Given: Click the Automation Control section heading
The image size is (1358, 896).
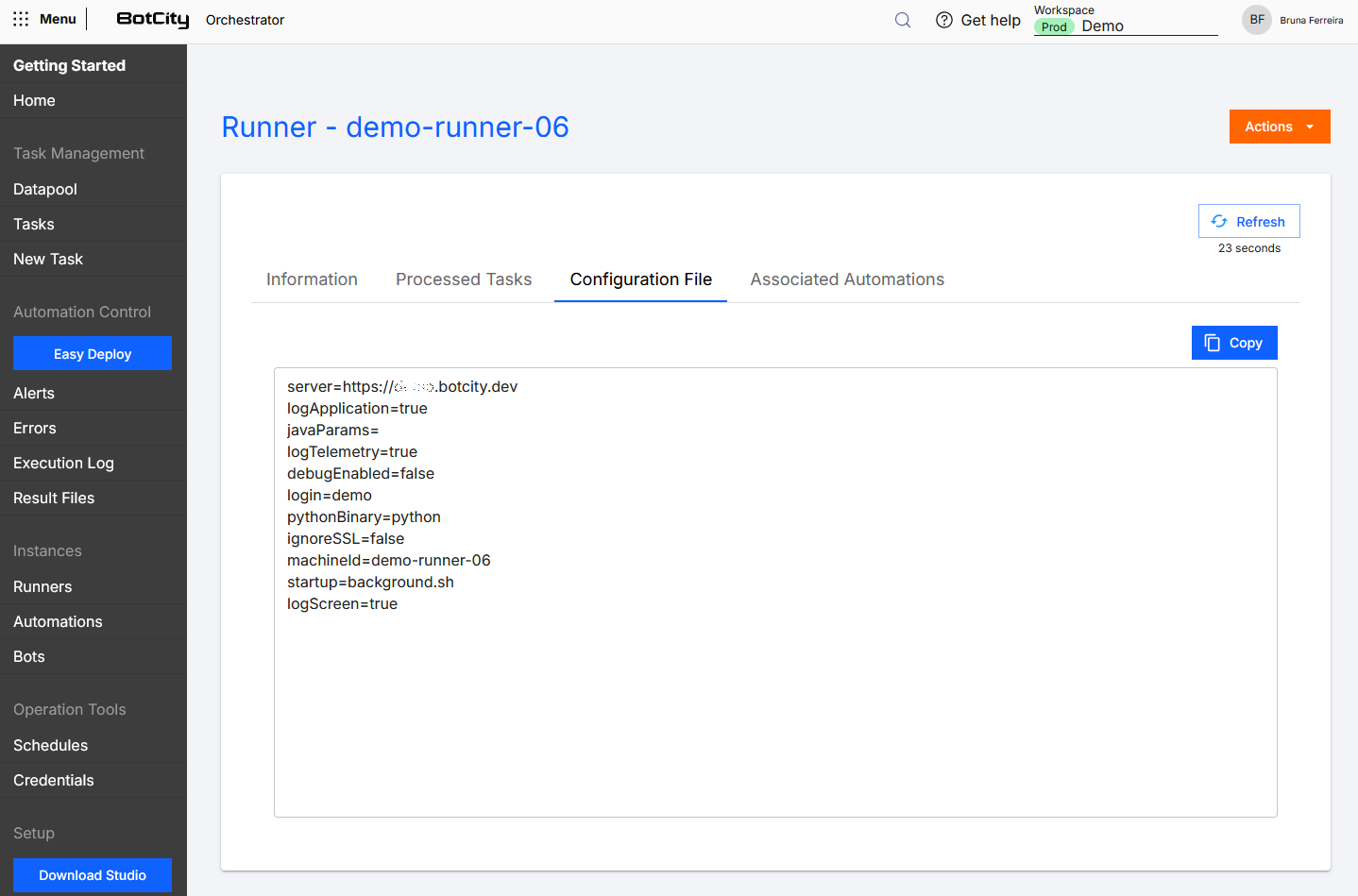Looking at the screenshot, I should click(82, 312).
